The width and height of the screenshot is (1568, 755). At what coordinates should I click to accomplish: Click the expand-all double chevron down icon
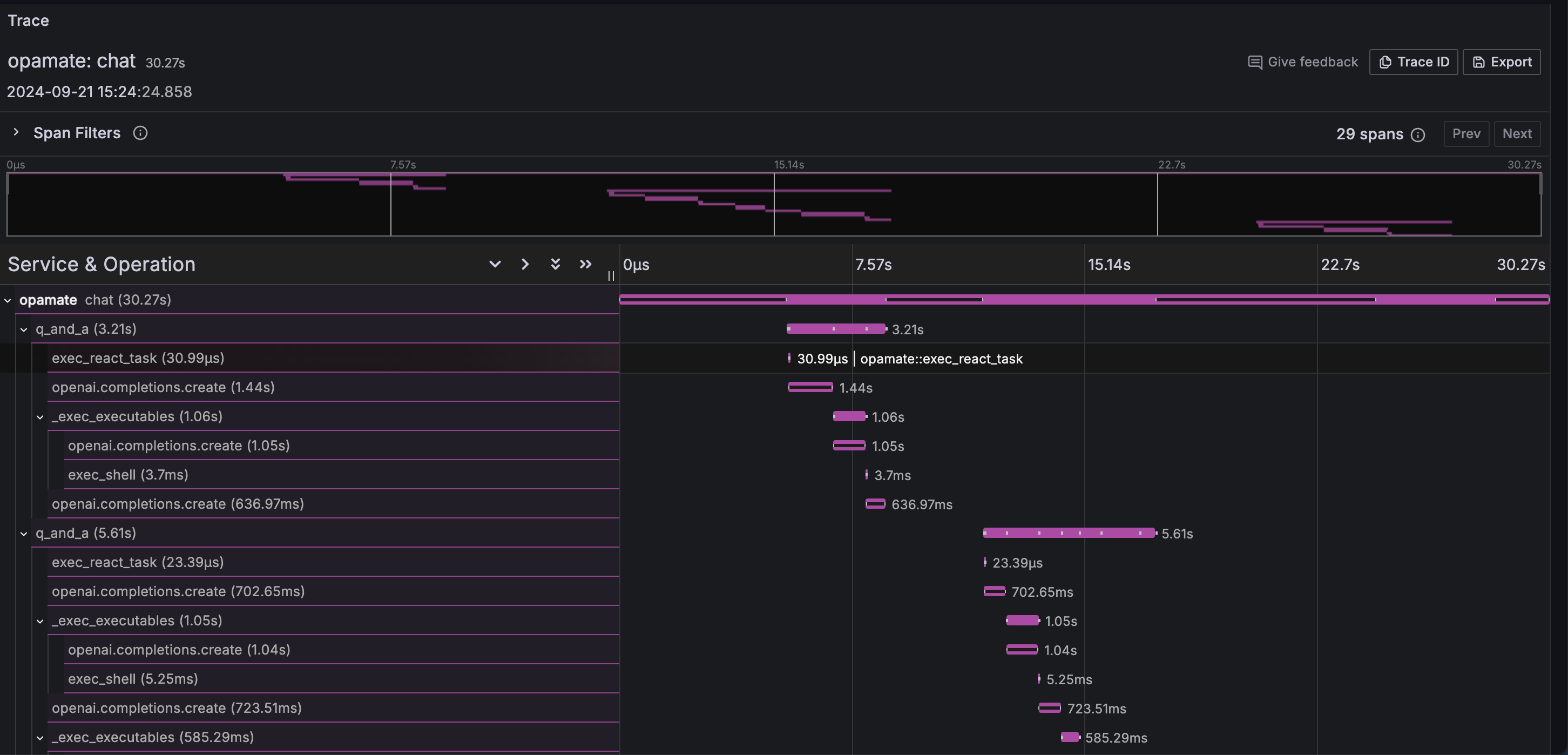point(555,264)
